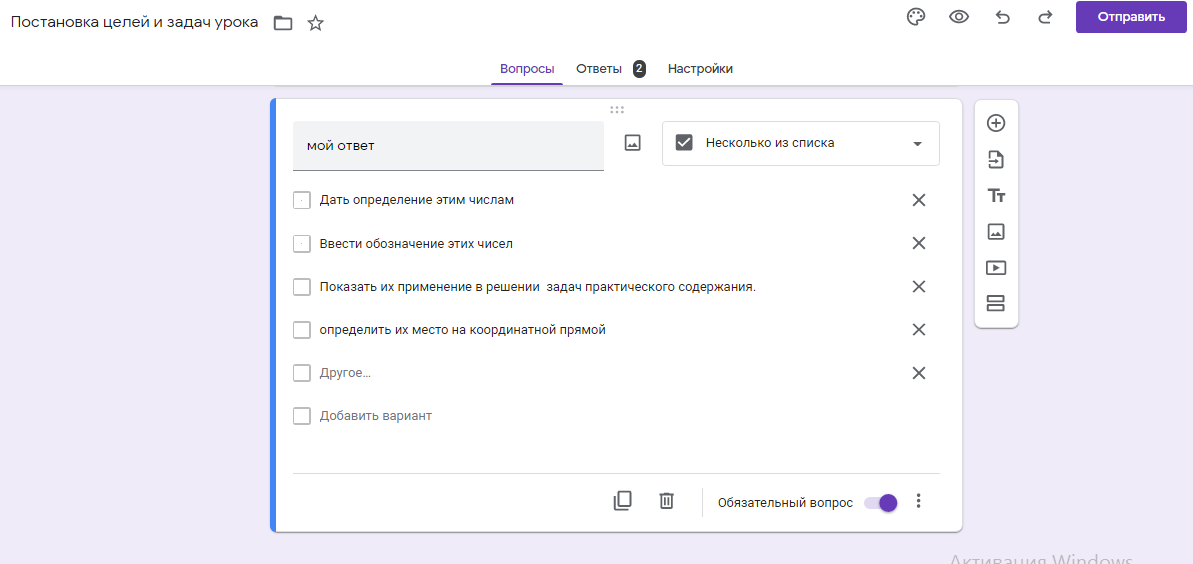Grab the question drag handle dots
Screen dimensions: 1193x564
[617, 110]
